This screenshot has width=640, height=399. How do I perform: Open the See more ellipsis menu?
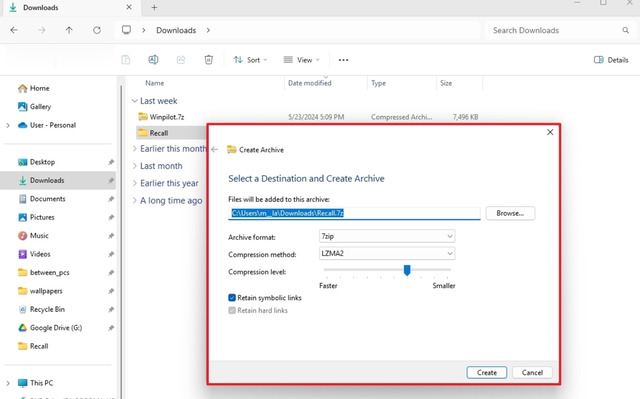pyautogui.click(x=343, y=60)
